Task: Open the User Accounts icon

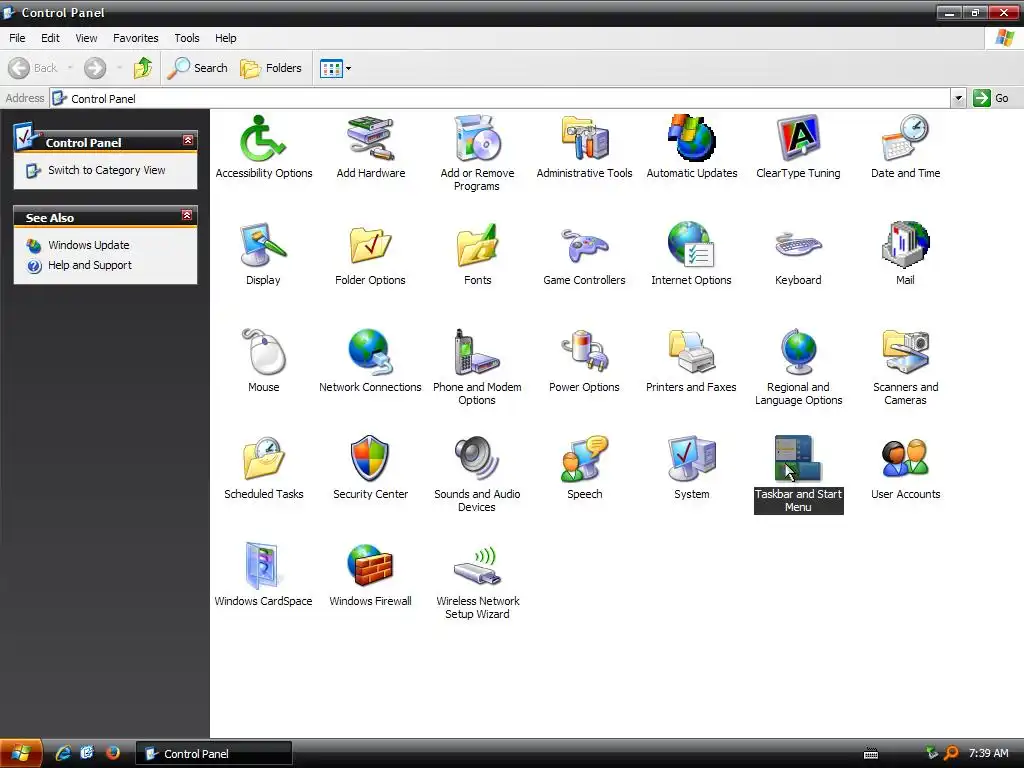Action: coord(905,459)
